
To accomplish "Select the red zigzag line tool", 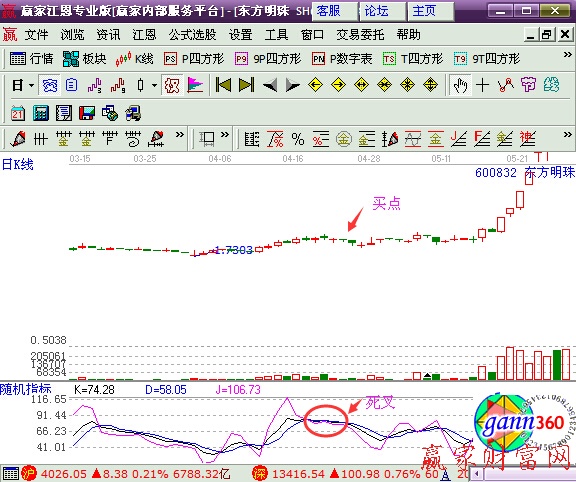I will point(505,85).
